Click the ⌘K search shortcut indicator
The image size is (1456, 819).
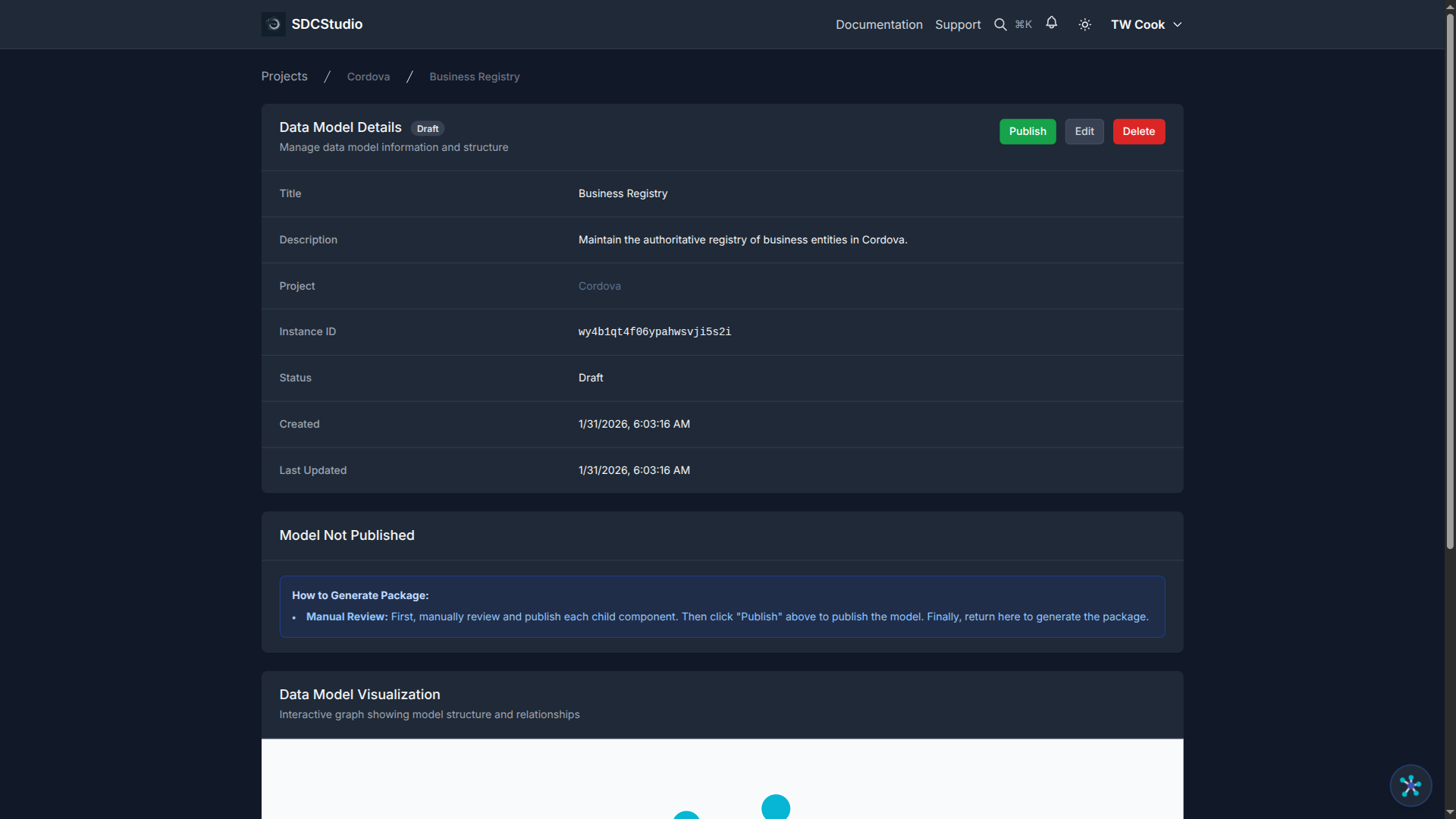(1023, 24)
